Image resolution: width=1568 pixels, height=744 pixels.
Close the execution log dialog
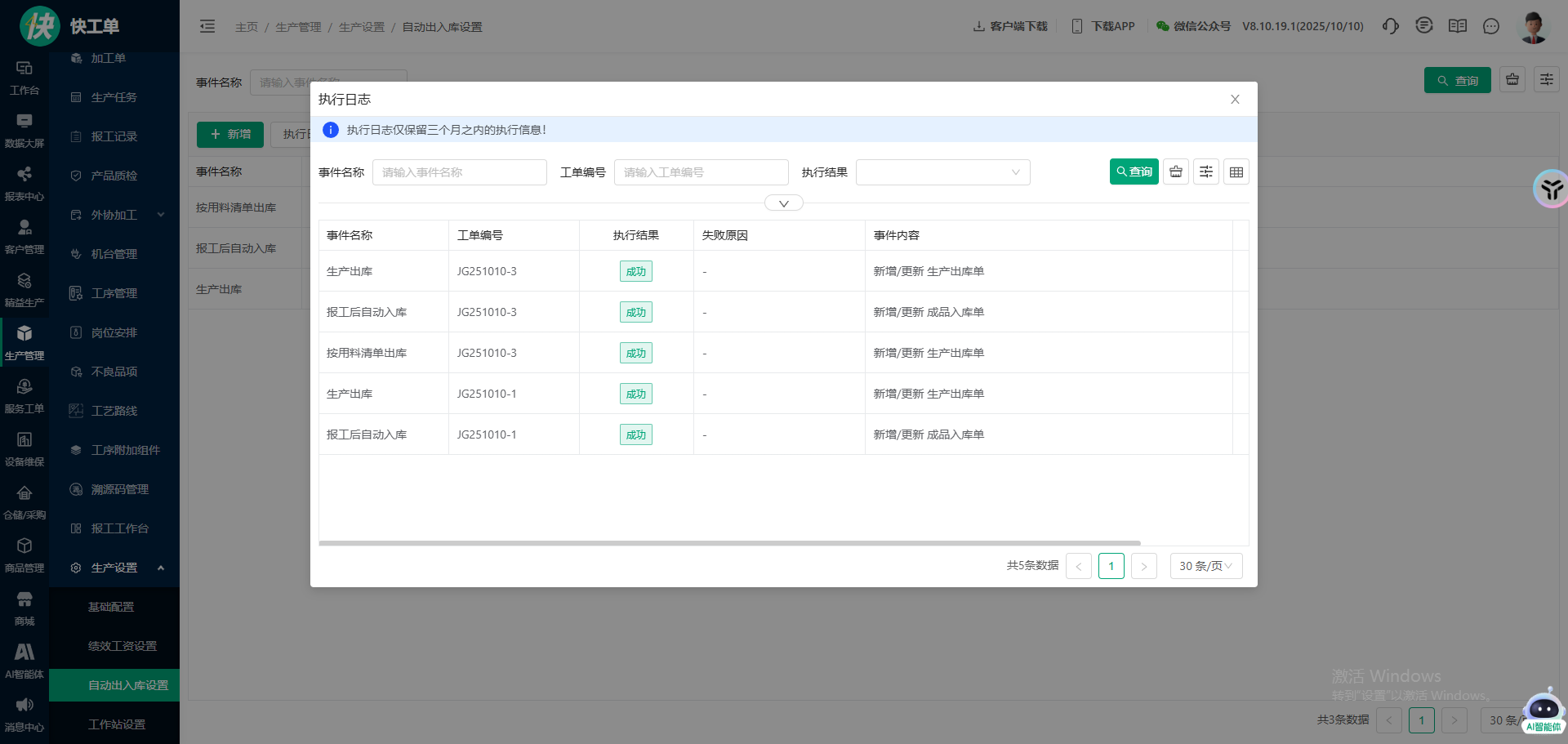(1235, 99)
